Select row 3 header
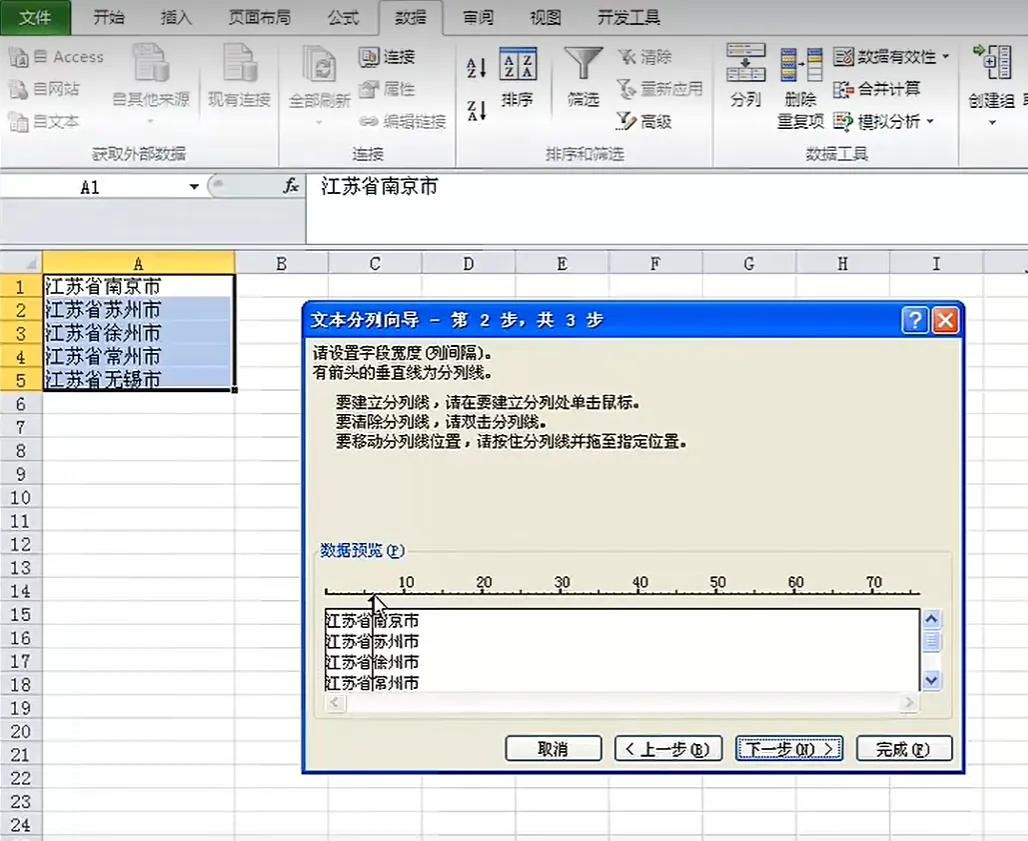The height and width of the screenshot is (841, 1028). point(21,334)
